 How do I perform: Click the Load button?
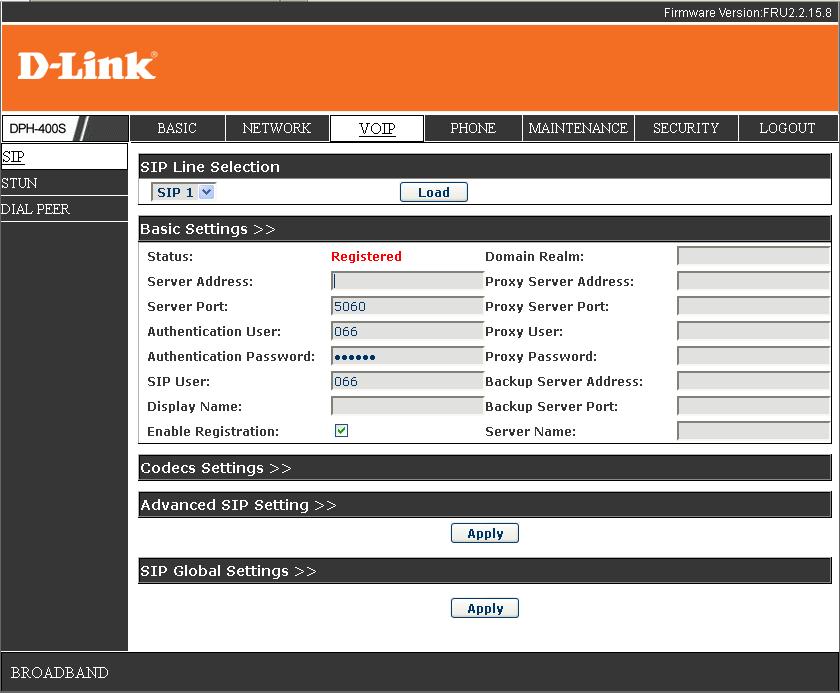point(433,192)
